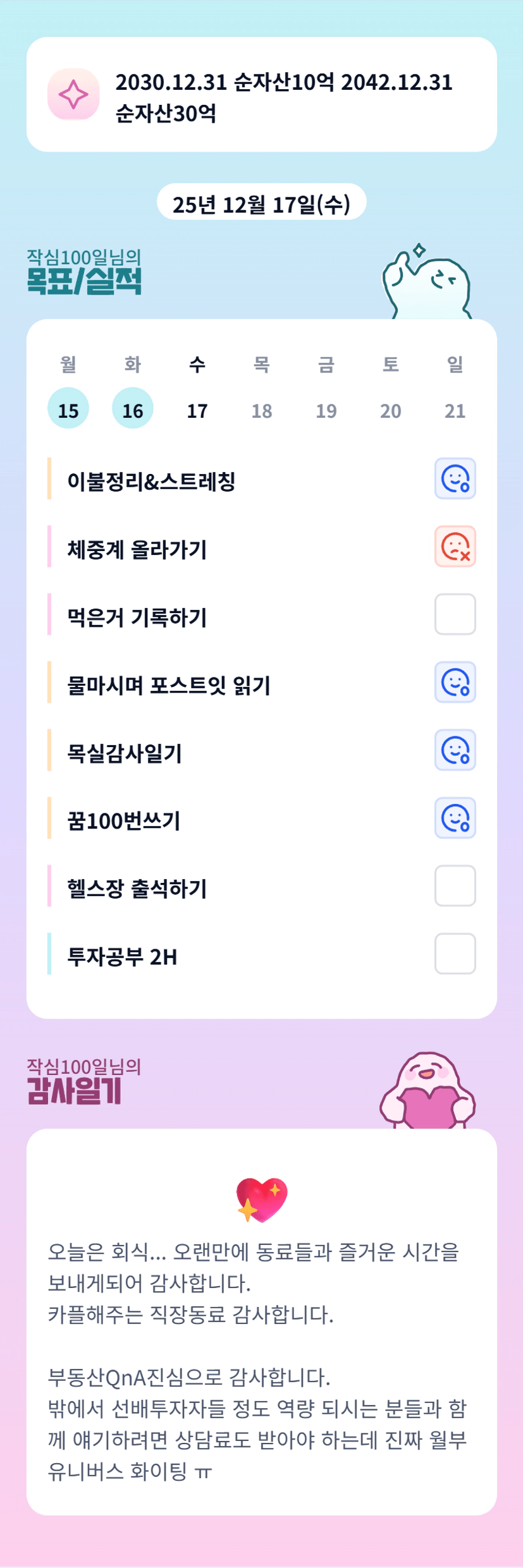Viewport: 523px width, 1568px height.
Task: Click the sparkling heart emoji icon
Action: [261, 1199]
